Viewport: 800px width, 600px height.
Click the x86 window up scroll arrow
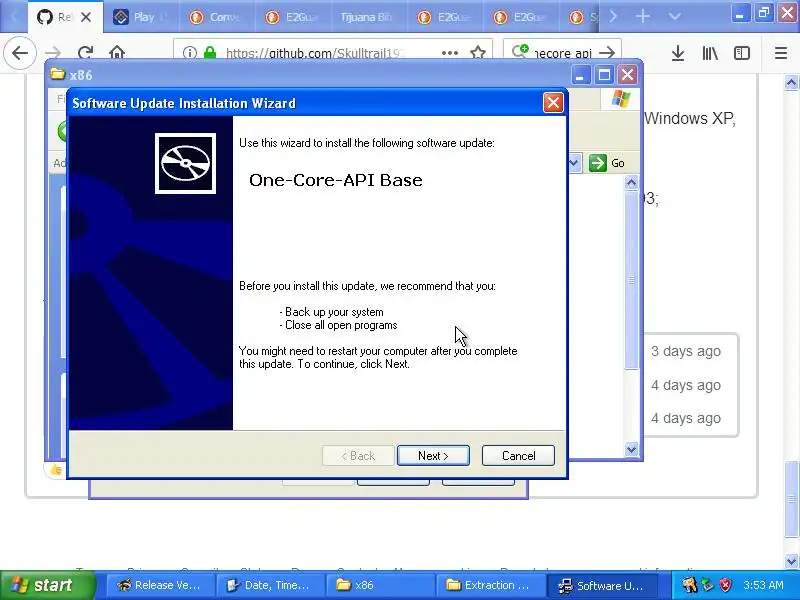pos(631,183)
